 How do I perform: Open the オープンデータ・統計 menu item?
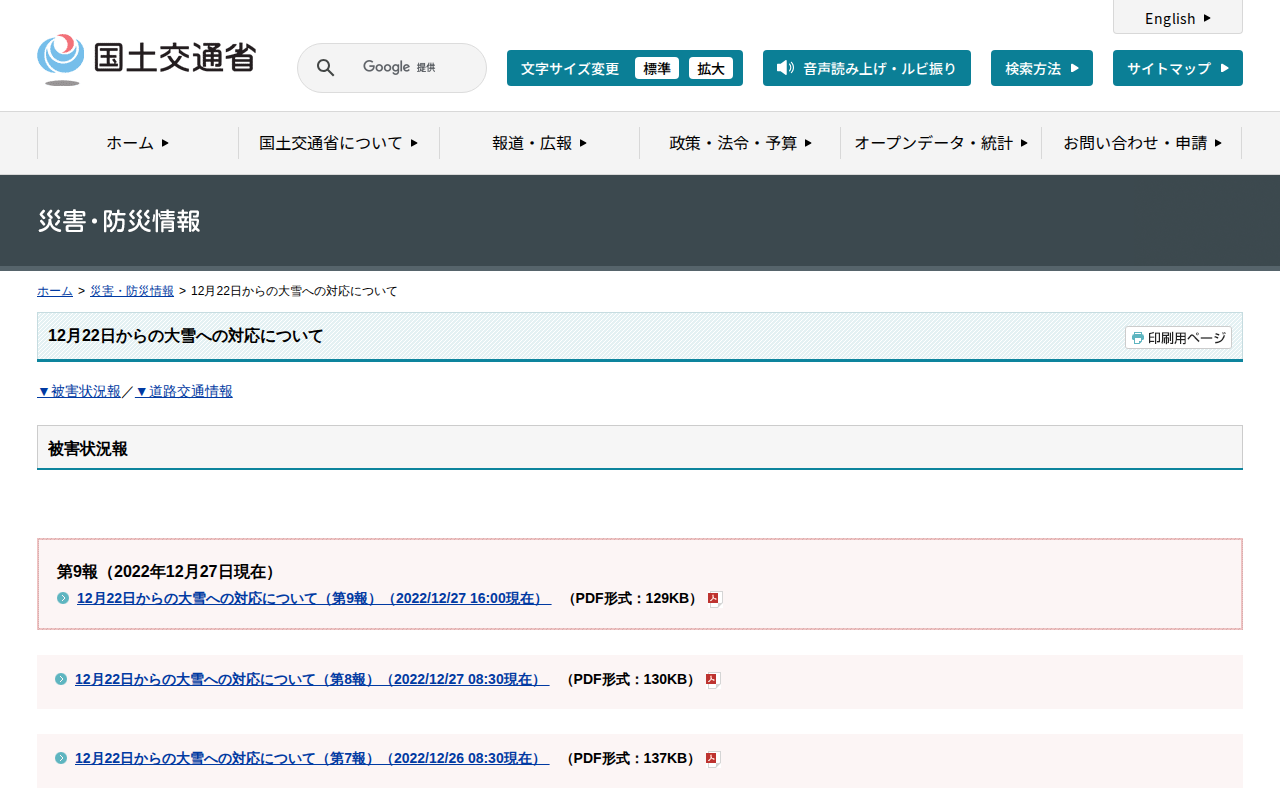pyautogui.click(x=940, y=143)
